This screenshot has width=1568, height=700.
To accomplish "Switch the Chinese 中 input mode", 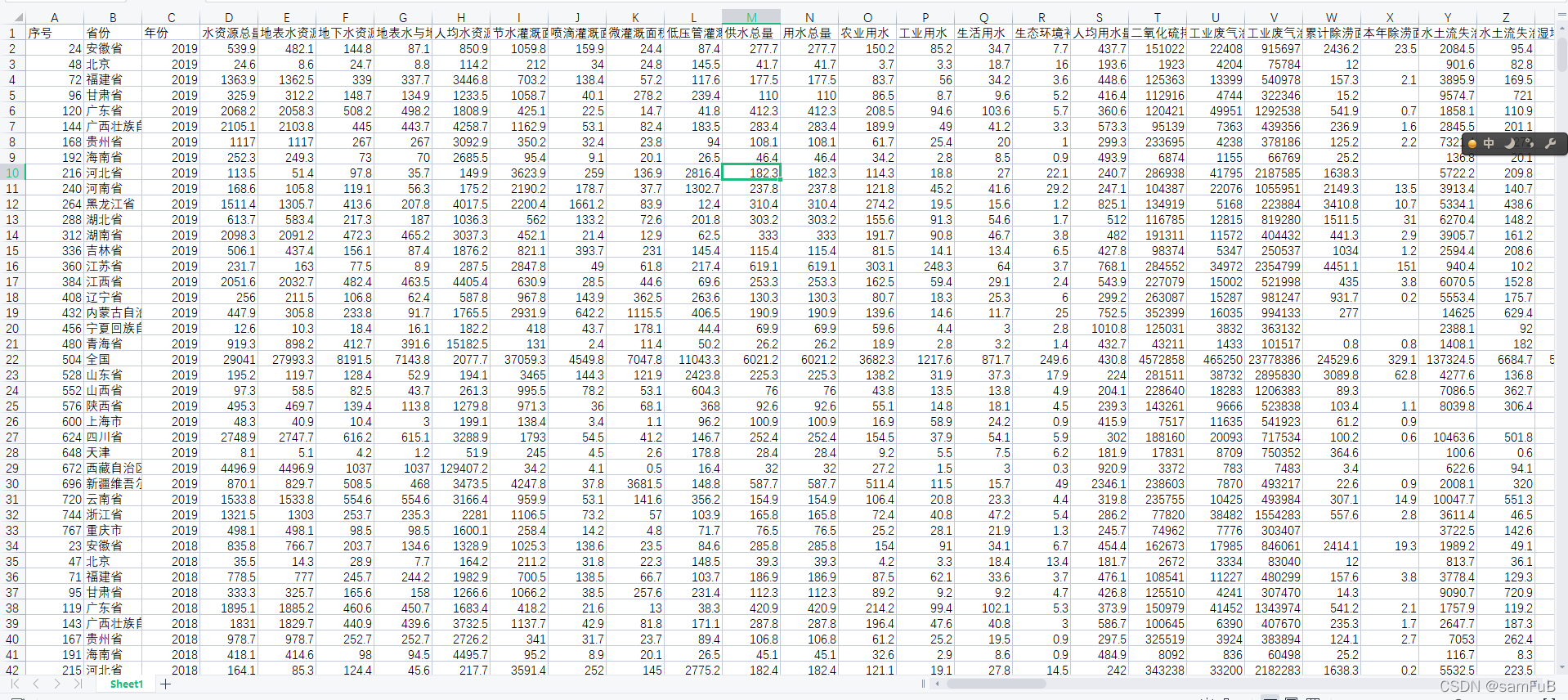I will pyautogui.click(x=1489, y=143).
